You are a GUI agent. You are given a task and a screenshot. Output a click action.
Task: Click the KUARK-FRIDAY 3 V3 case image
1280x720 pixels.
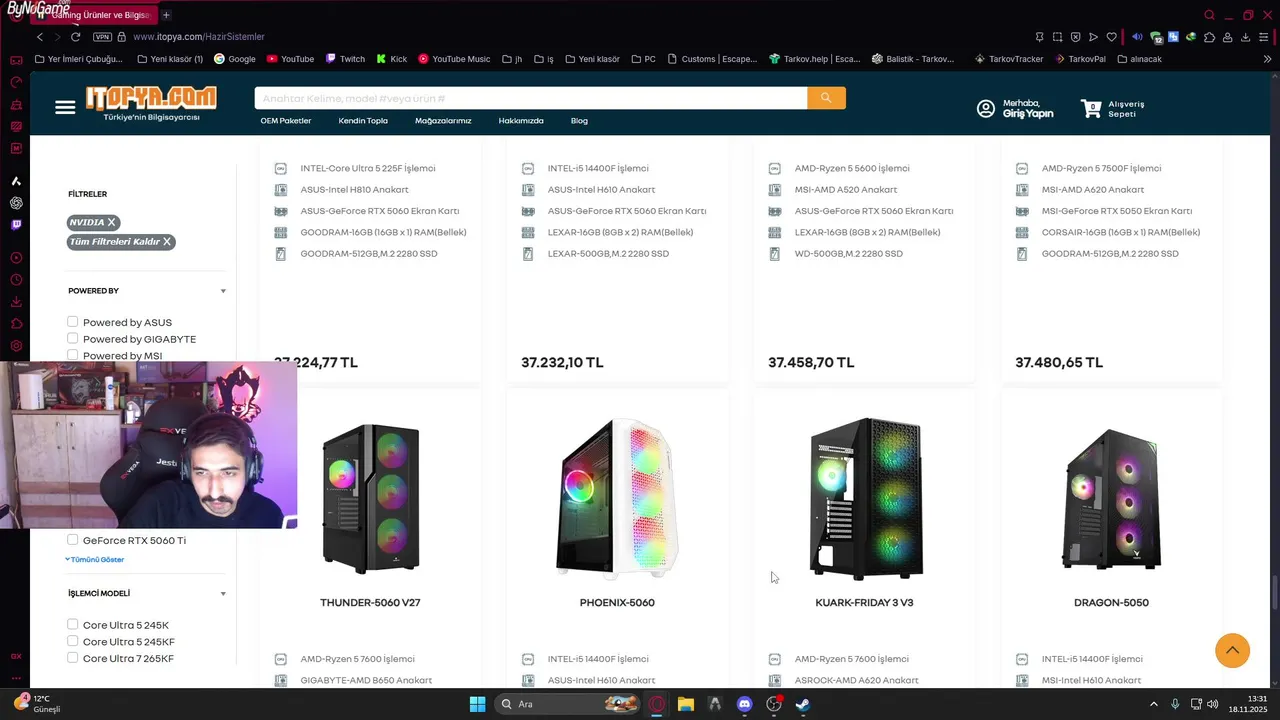click(x=865, y=498)
